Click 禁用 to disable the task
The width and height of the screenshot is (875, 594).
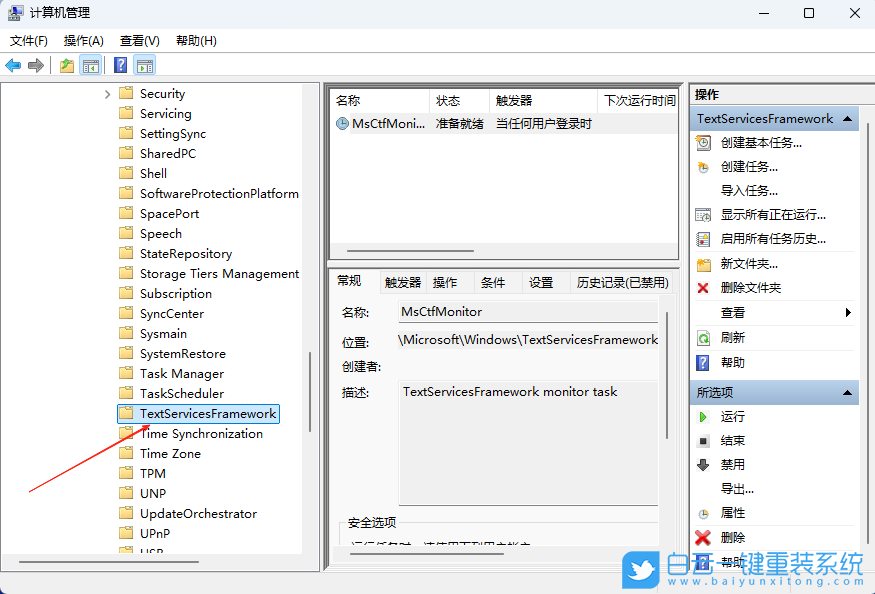point(732,464)
